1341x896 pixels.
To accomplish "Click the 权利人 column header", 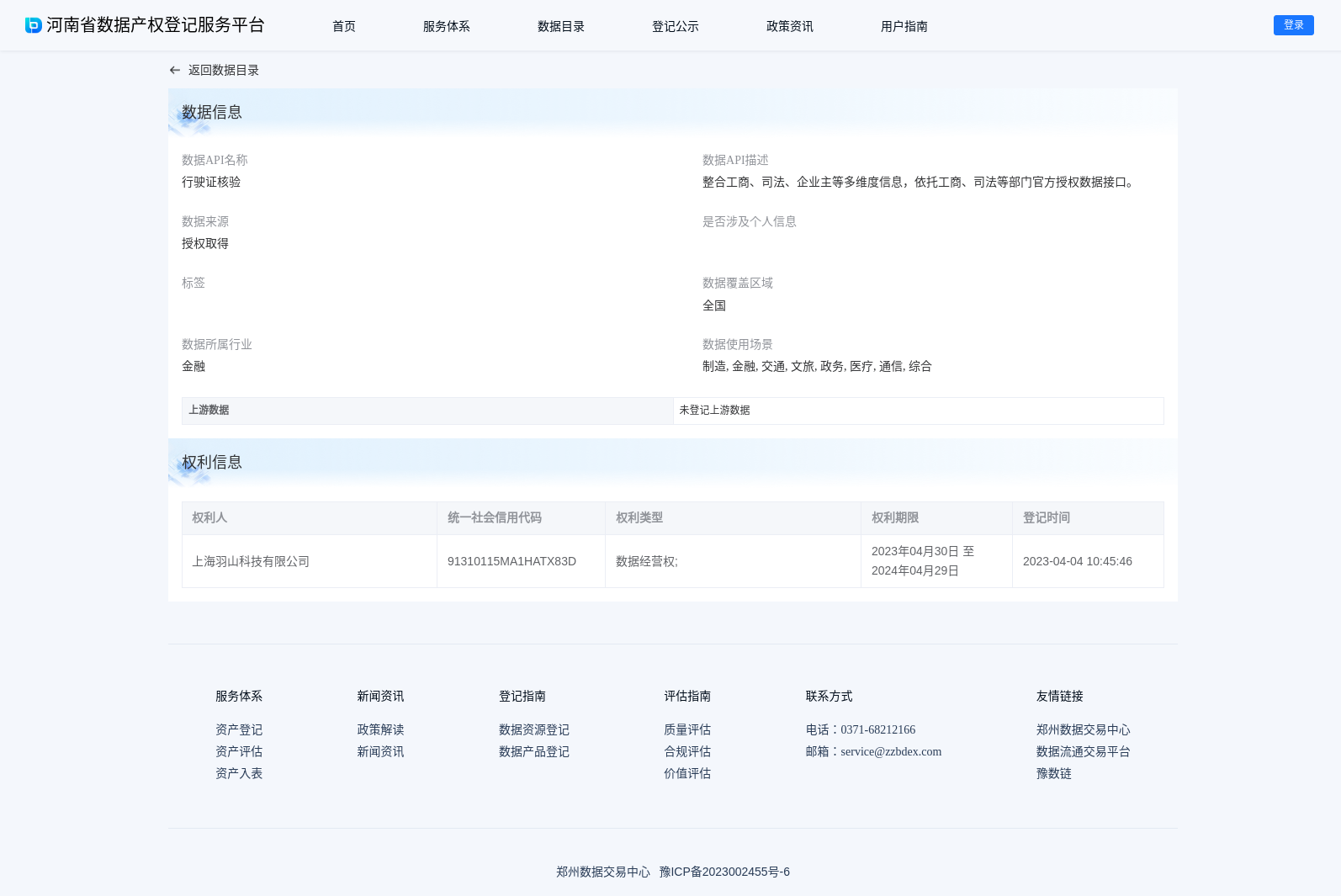I will point(310,518).
